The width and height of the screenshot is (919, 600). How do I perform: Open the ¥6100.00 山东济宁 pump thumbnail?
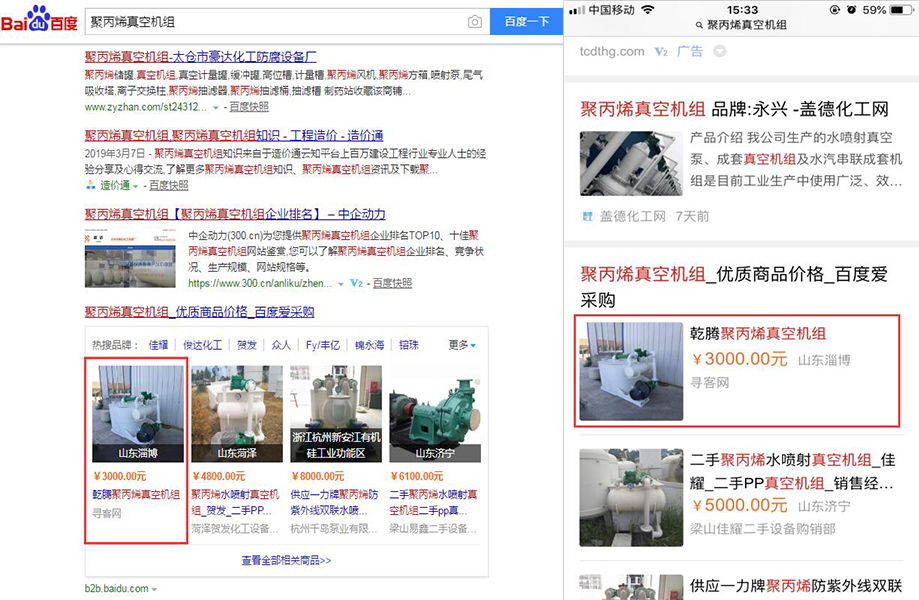(x=435, y=412)
